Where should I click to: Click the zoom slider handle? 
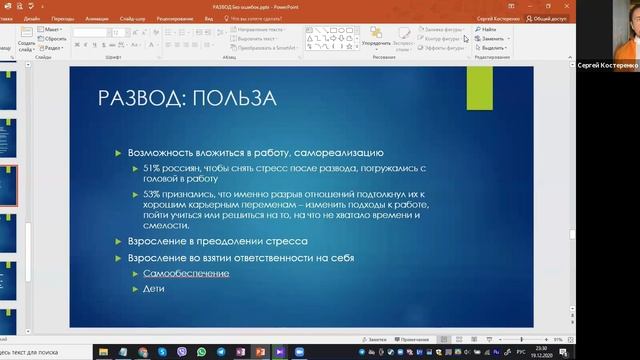point(521,340)
